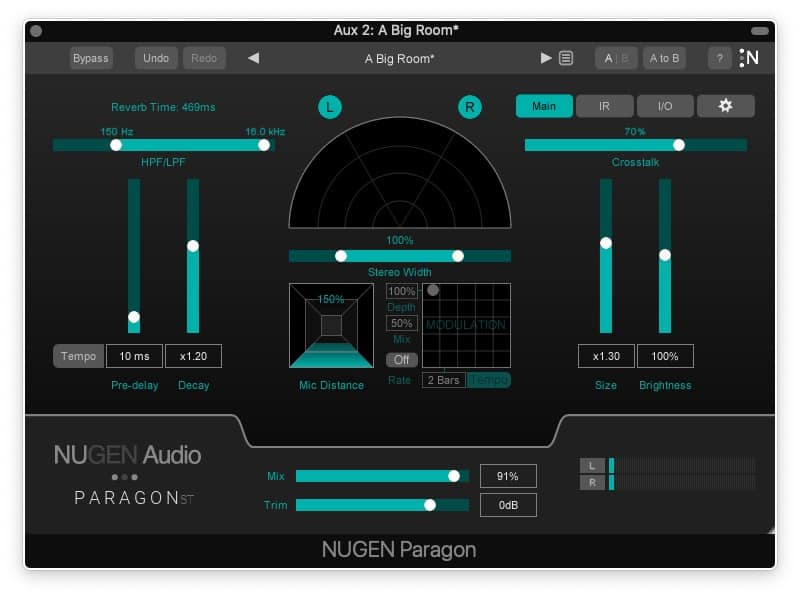The width and height of the screenshot is (800, 597).
Task: Toggle the Bypass button
Action: click(x=91, y=58)
